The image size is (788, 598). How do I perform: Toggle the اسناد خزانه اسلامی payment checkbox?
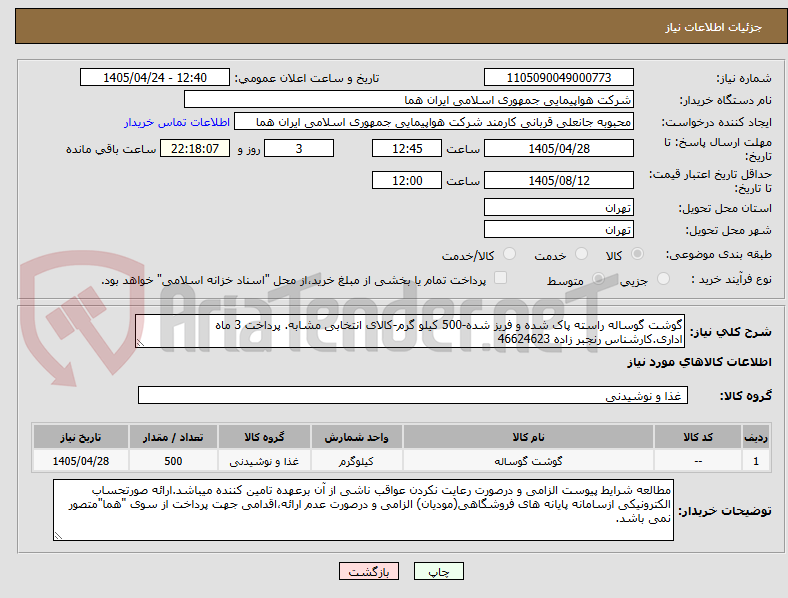501,278
